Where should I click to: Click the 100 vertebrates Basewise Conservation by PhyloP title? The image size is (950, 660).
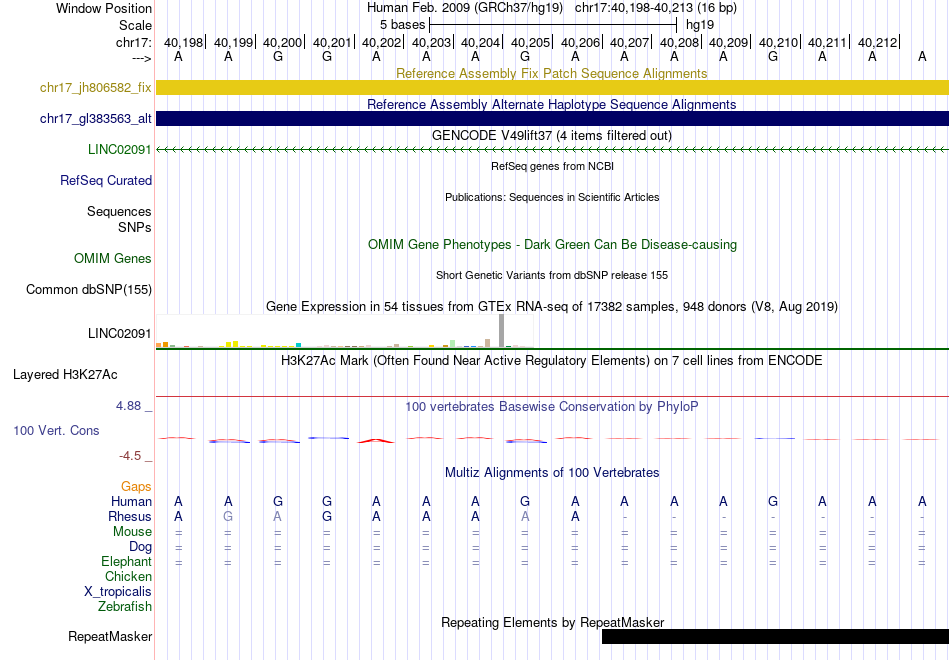pos(551,407)
